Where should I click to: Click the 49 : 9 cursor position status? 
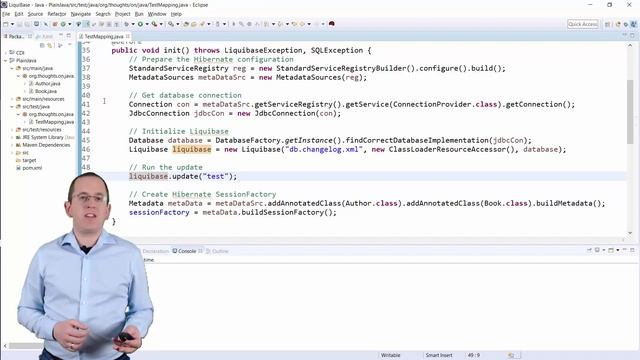click(473, 355)
